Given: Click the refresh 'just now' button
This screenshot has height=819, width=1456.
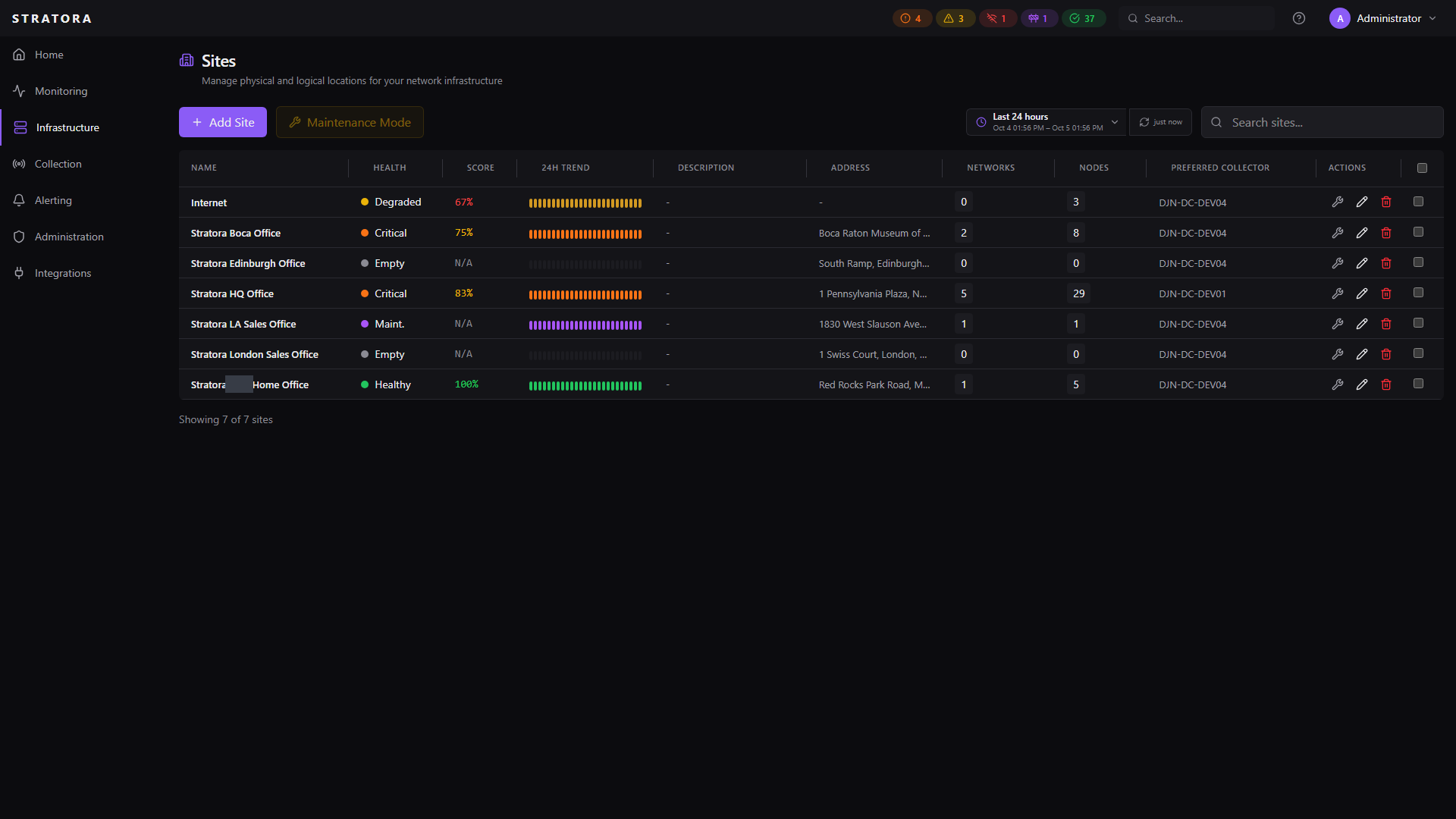Looking at the screenshot, I should (1160, 122).
